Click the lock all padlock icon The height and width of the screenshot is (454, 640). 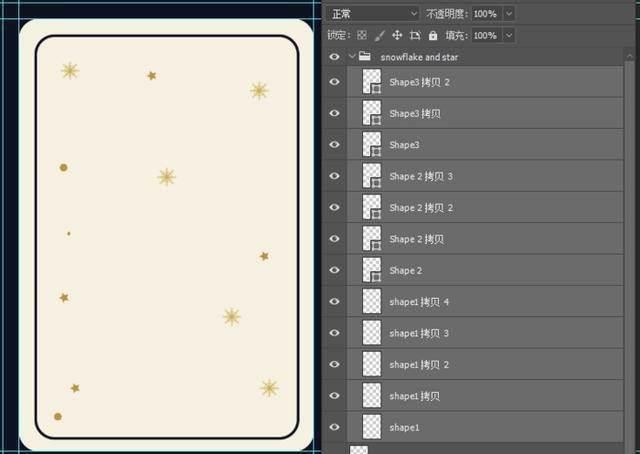433,36
